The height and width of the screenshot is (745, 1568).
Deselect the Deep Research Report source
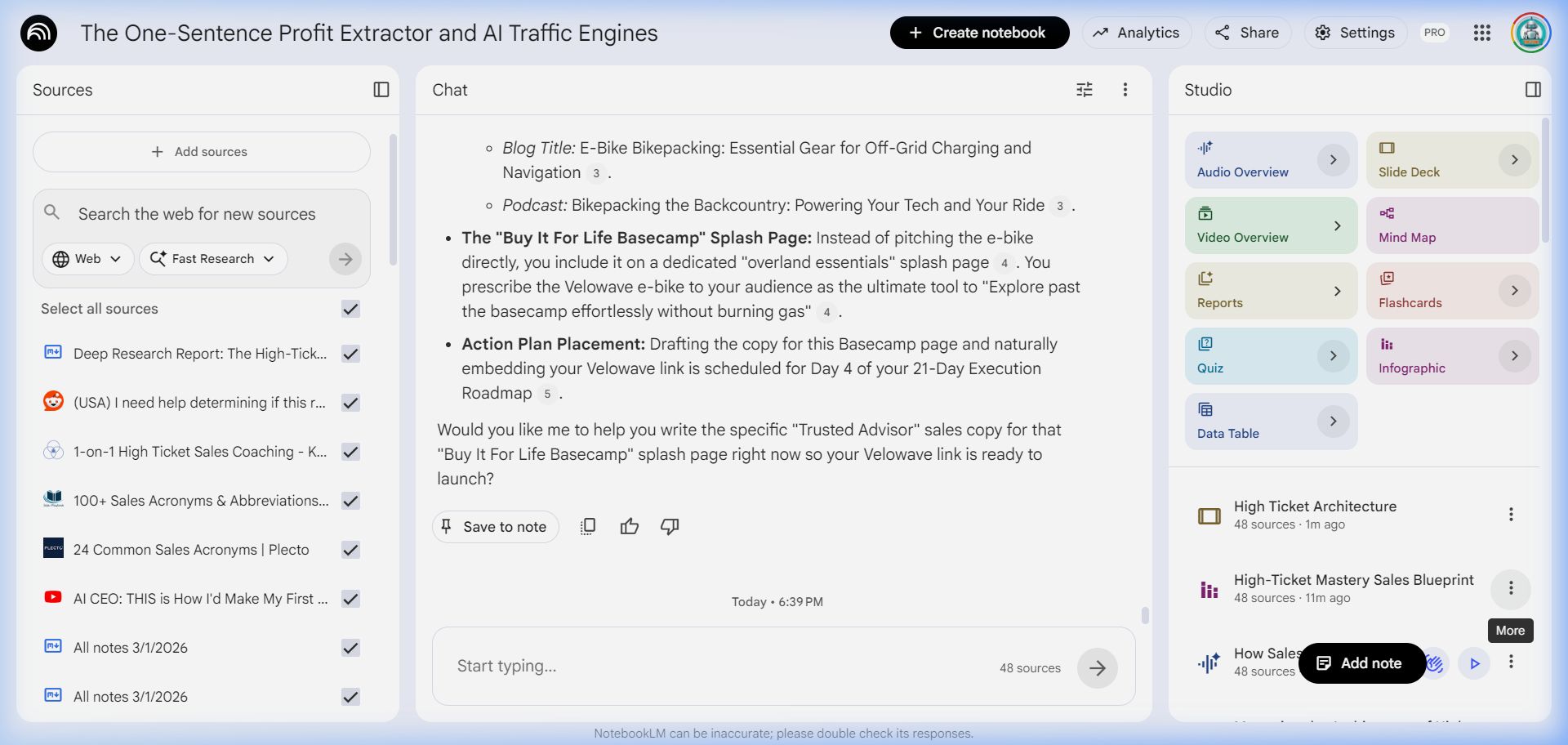pos(351,354)
